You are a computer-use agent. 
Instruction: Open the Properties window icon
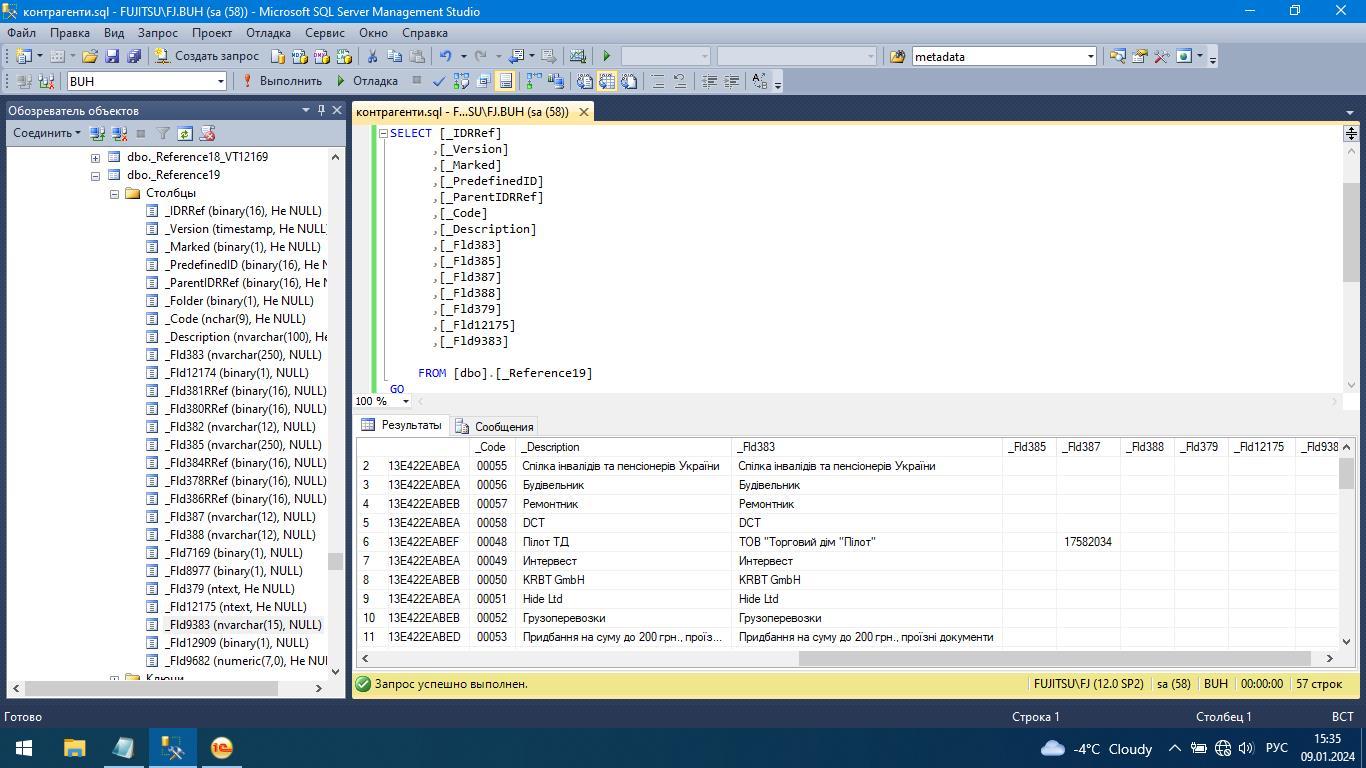point(1139,57)
